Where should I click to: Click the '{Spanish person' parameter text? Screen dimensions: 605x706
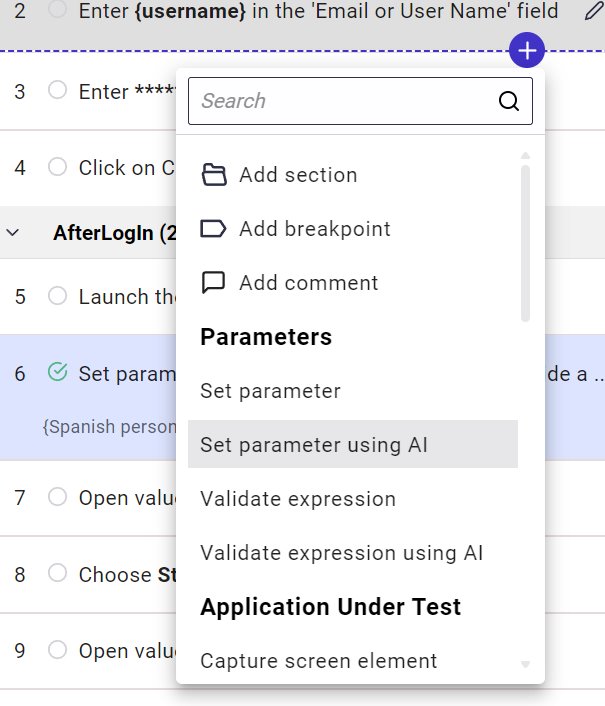(x=109, y=426)
